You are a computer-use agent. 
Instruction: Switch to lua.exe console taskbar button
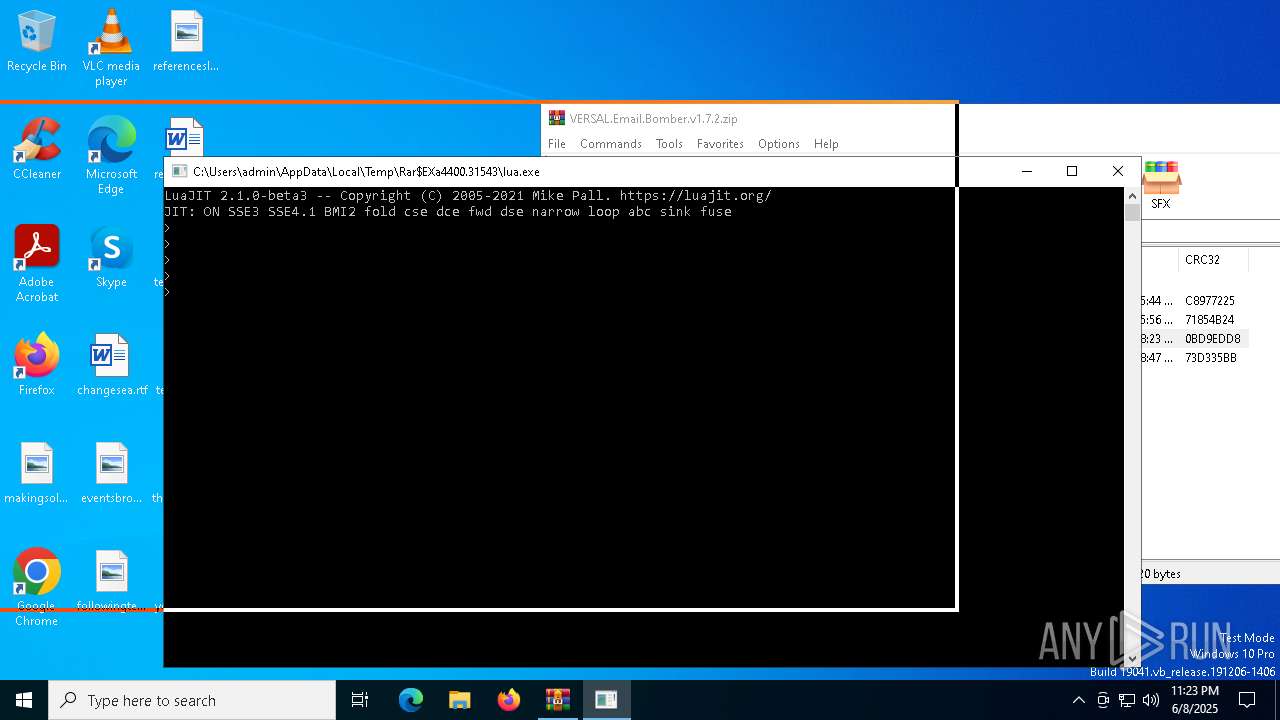[x=606, y=700]
